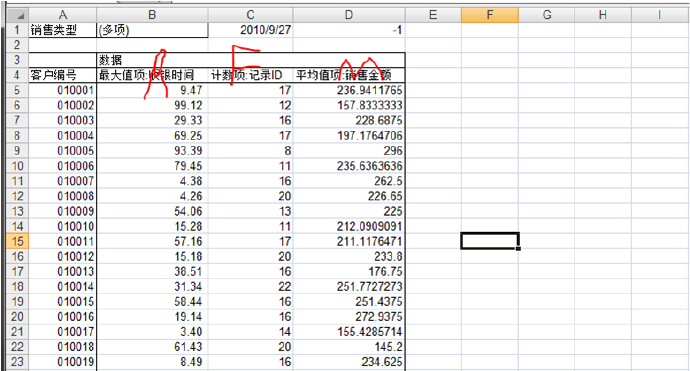Select column B header
The width and height of the screenshot is (690, 371).
pos(152,15)
